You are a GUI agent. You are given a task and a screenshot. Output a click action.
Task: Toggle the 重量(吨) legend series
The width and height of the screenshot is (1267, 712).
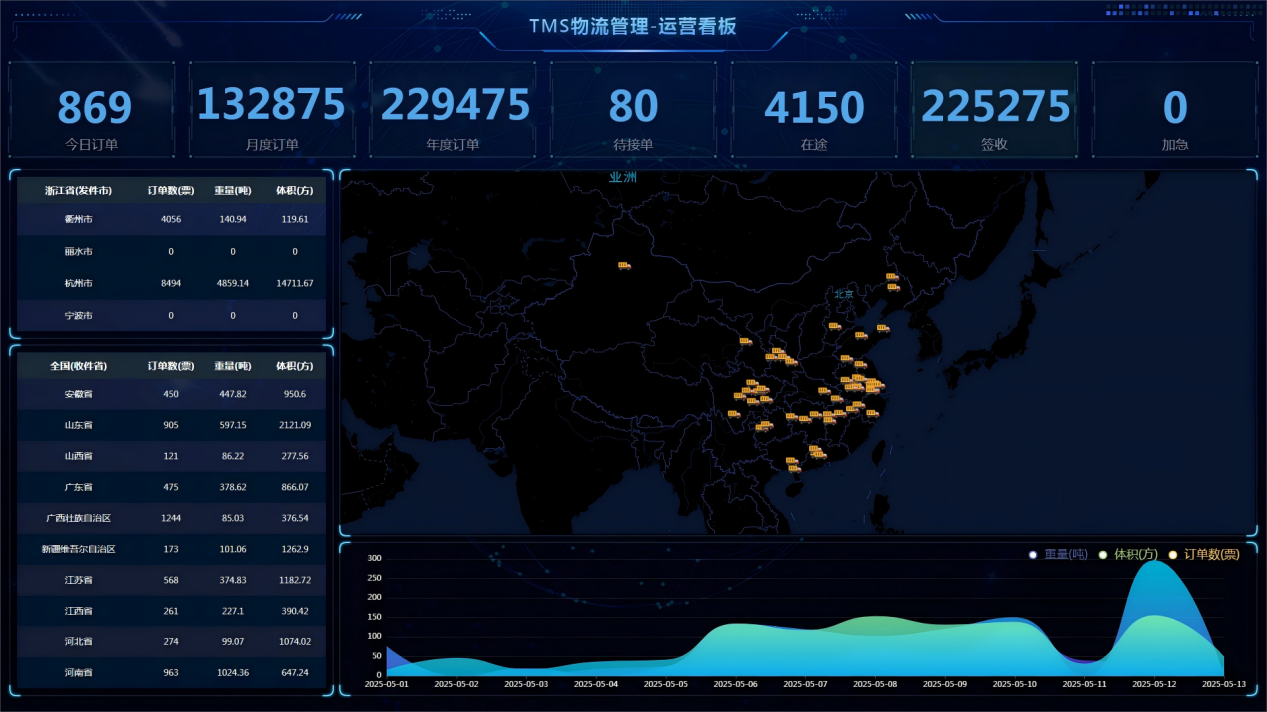(x=1059, y=554)
